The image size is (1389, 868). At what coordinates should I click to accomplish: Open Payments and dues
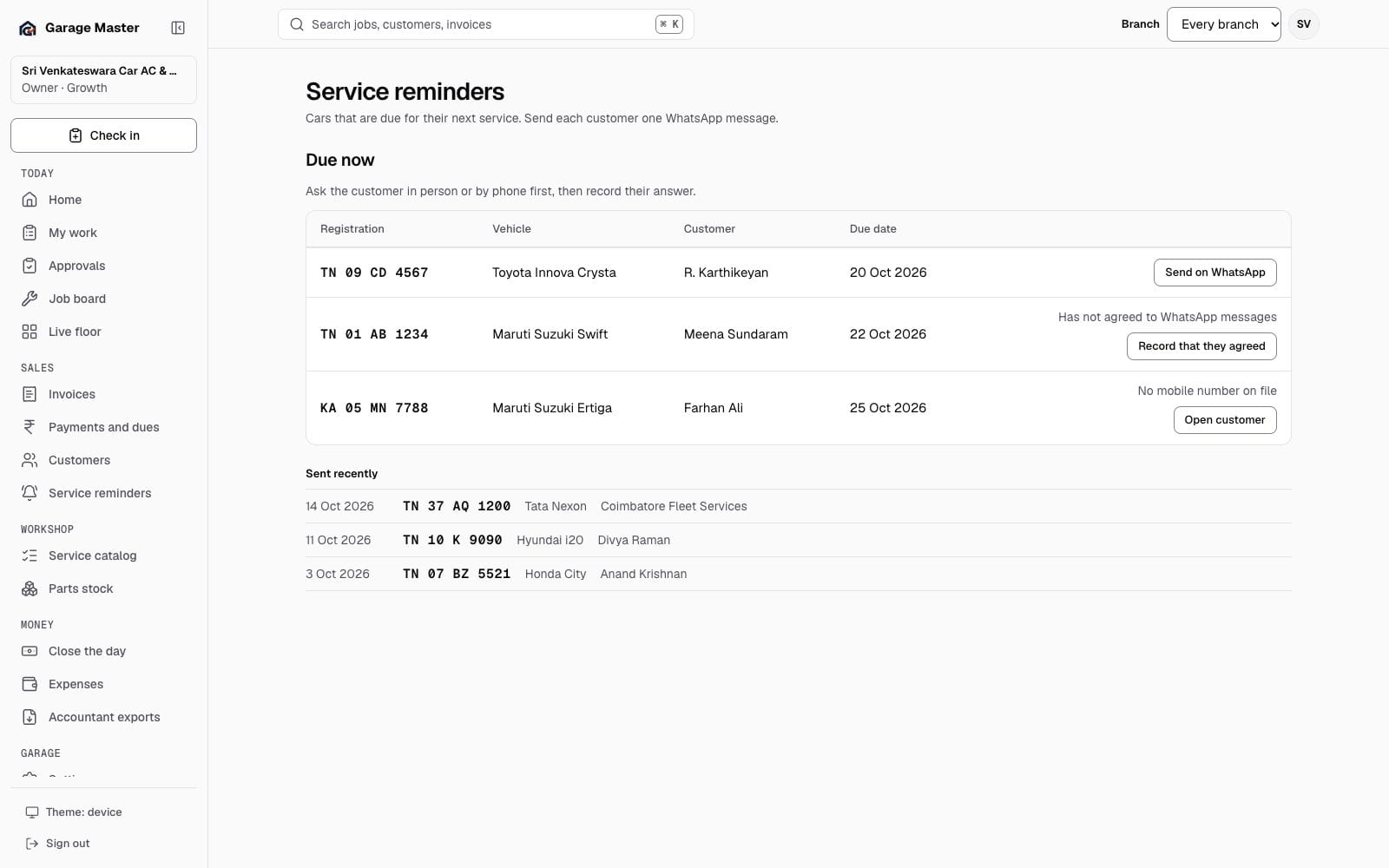tap(103, 427)
